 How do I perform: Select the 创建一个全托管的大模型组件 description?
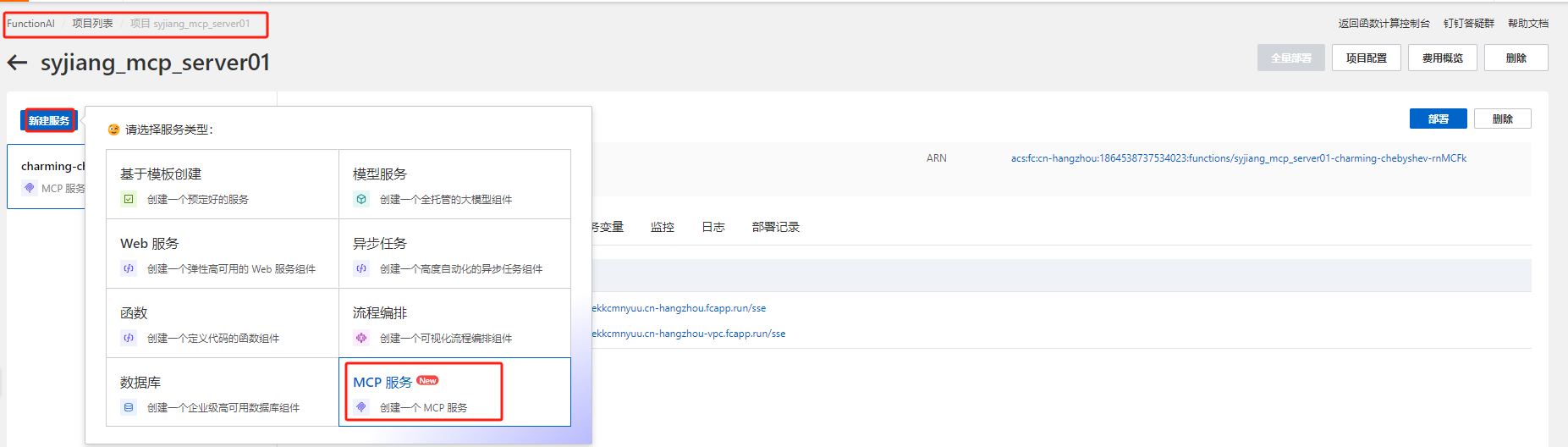pyautogui.click(x=446, y=200)
